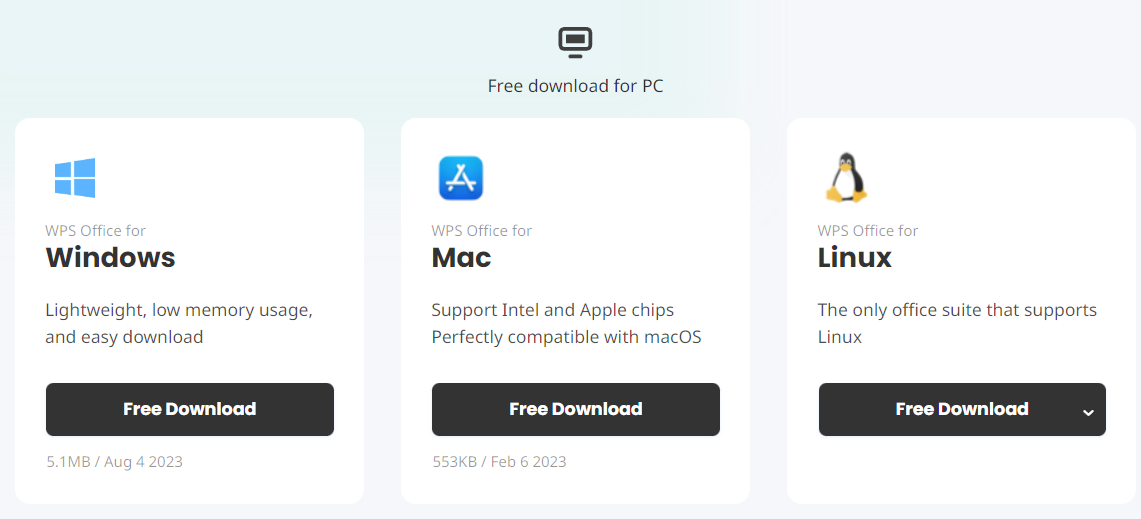Screen dimensions: 1141x519
Task: Select the "Free download for PC" label
Action: point(575,86)
